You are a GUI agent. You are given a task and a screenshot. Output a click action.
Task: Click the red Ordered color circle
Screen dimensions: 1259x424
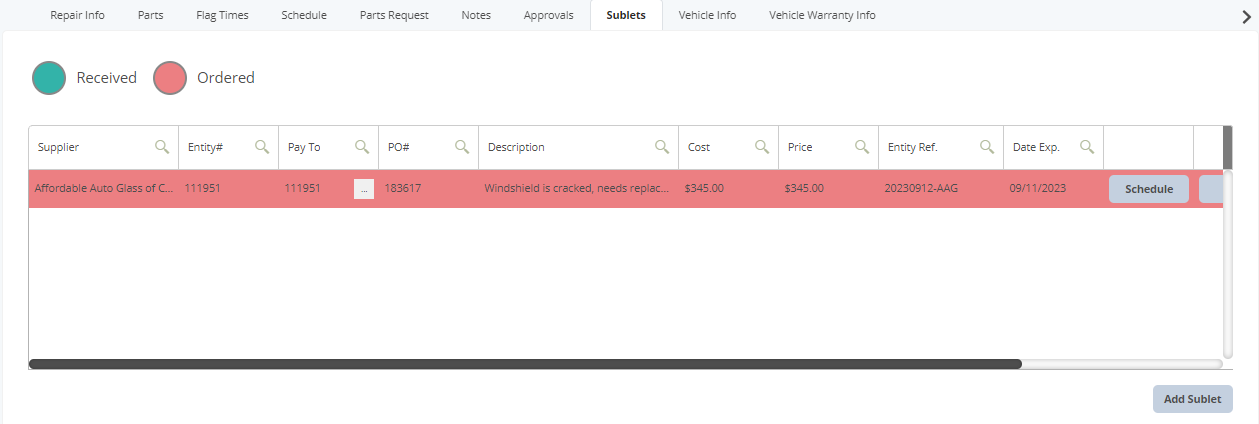click(170, 78)
